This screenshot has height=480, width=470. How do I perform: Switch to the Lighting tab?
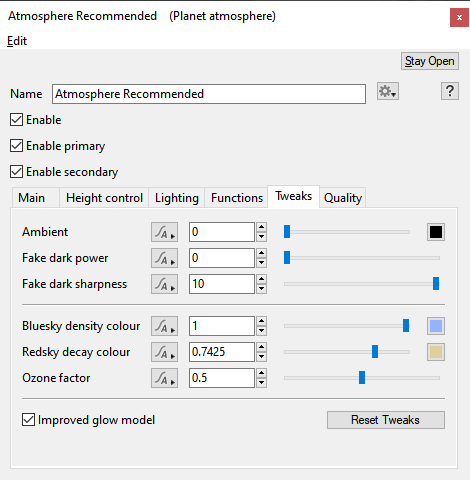177,198
